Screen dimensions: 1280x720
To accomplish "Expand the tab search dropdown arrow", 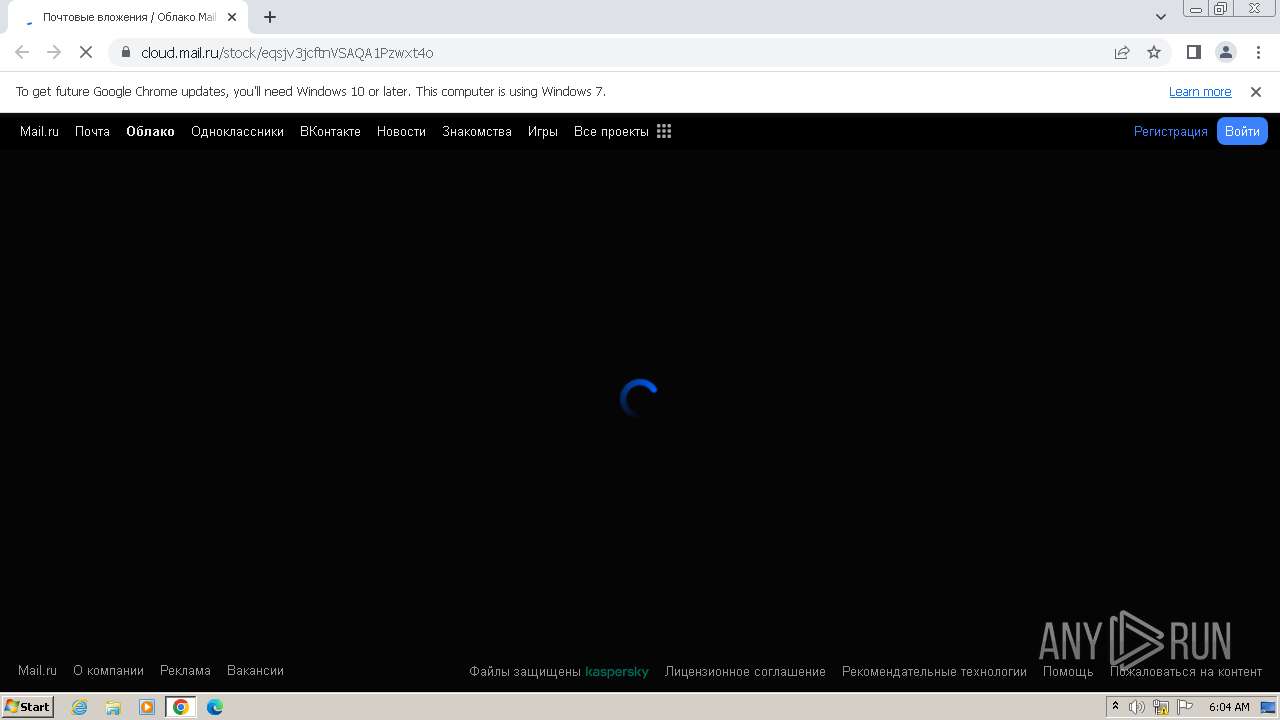I will (1161, 17).
